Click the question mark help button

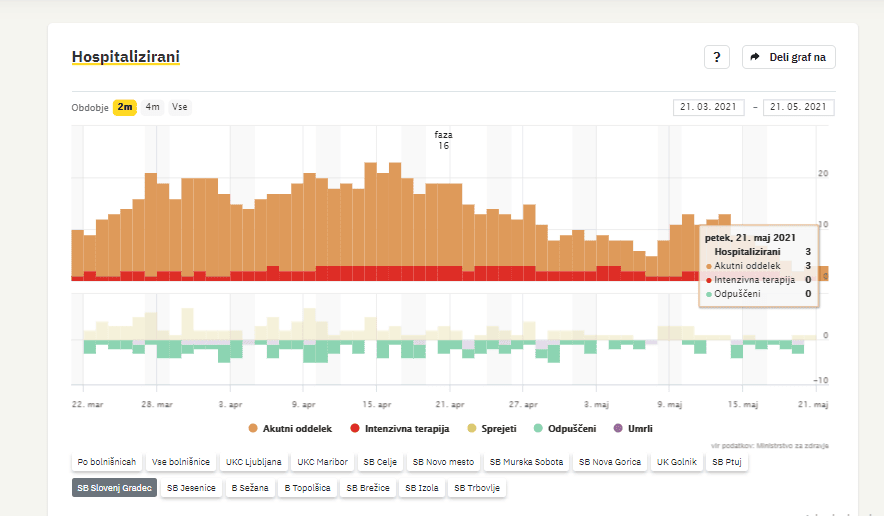717,58
